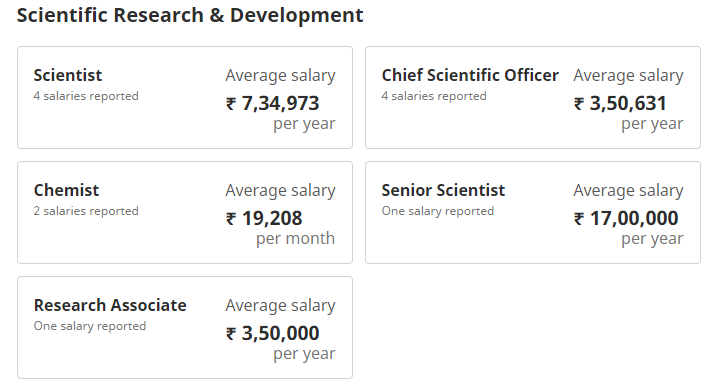Open the Chemist job title link
Viewport: 710px width, 386px height.
click(66, 190)
